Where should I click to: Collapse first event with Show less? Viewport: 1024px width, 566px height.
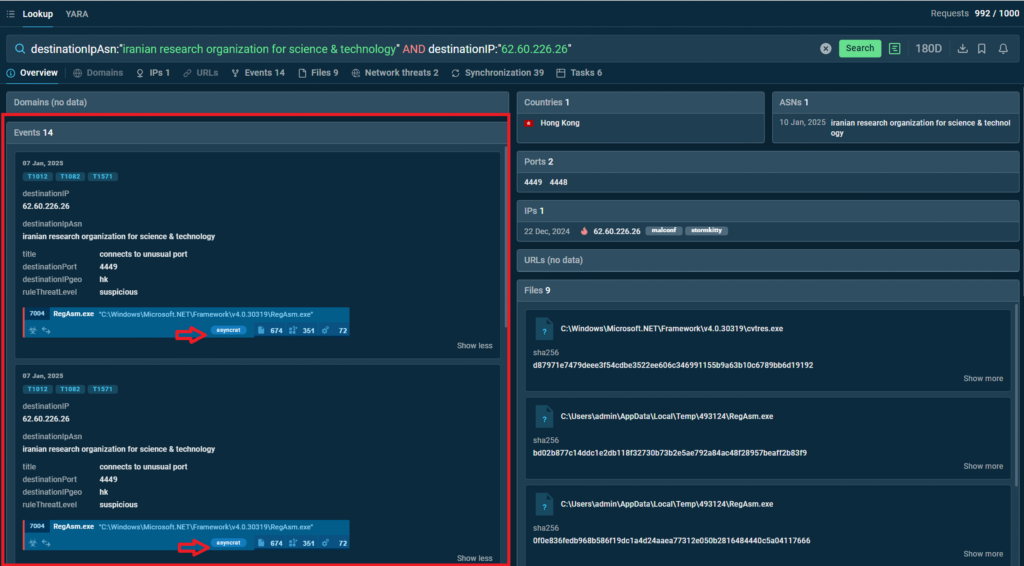tap(474, 346)
